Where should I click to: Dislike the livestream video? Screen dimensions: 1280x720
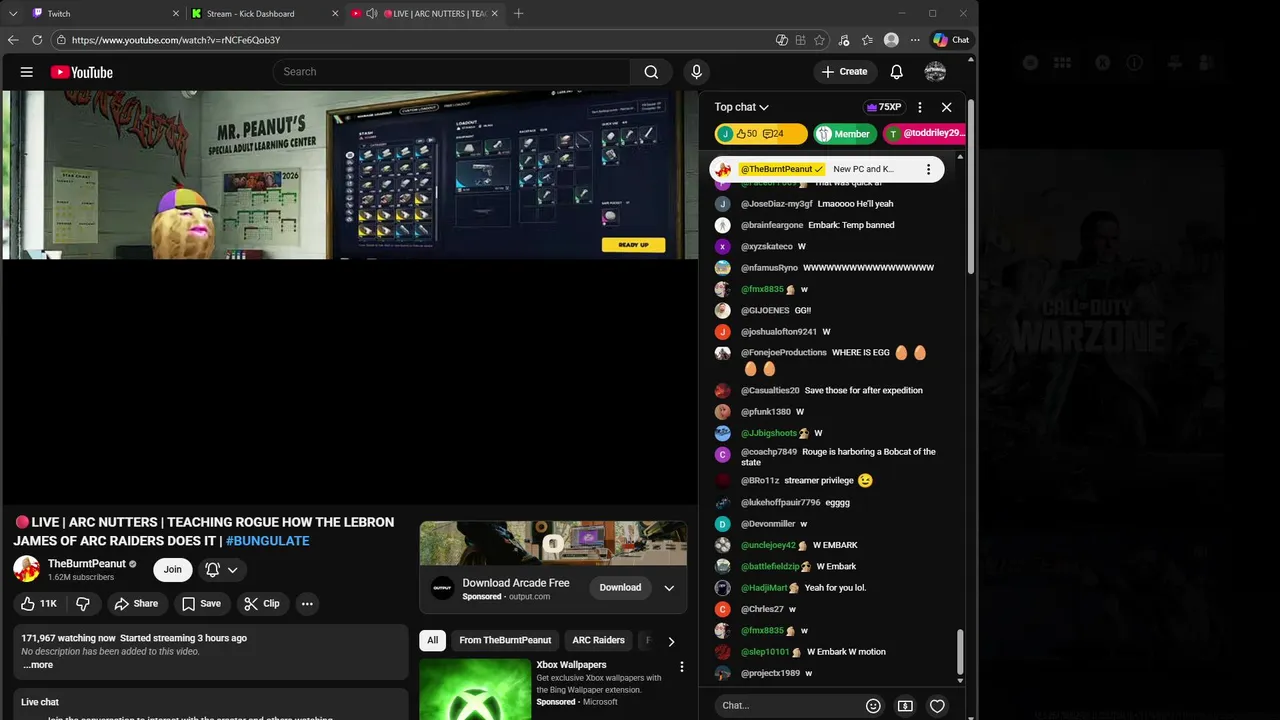(84, 603)
